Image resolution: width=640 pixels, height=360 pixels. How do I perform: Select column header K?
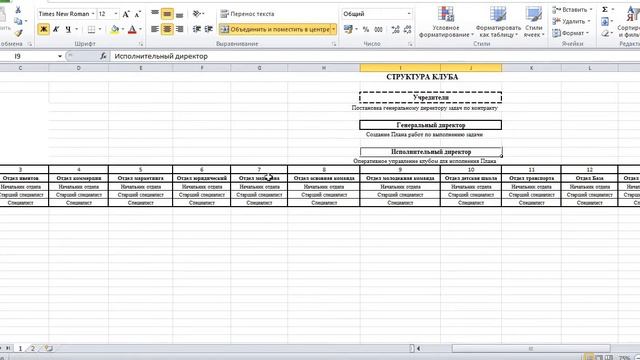tap(531, 68)
